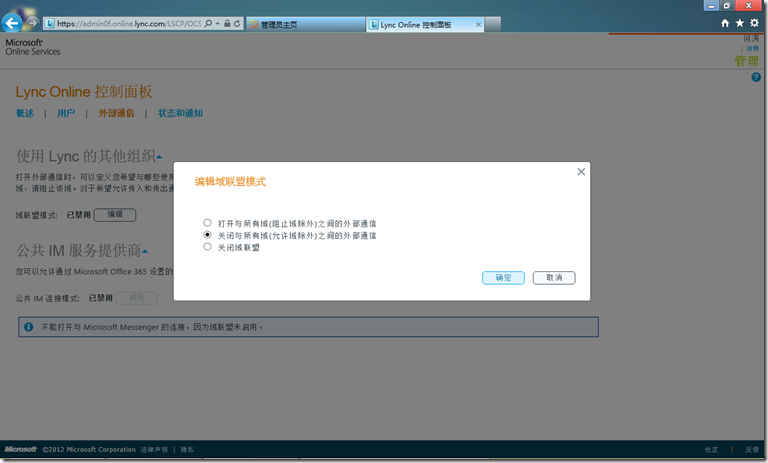Click the 法律声明 footer link
Viewport: 768px width, 463px height.
[154, 449]
